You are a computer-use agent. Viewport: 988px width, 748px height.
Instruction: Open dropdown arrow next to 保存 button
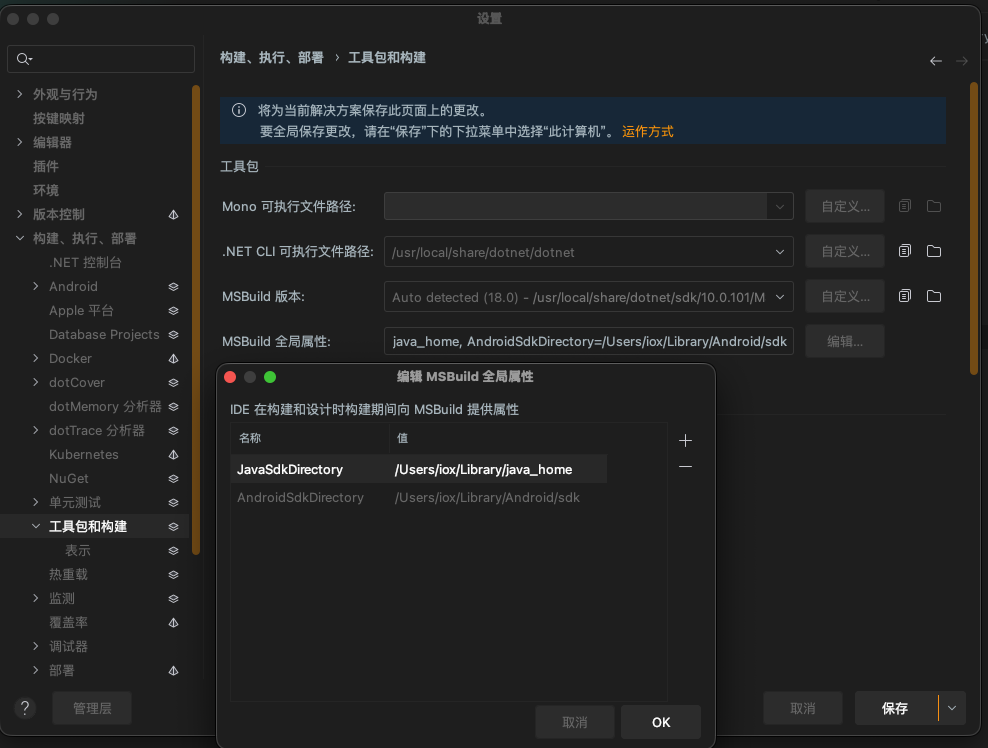click(952, 708)
